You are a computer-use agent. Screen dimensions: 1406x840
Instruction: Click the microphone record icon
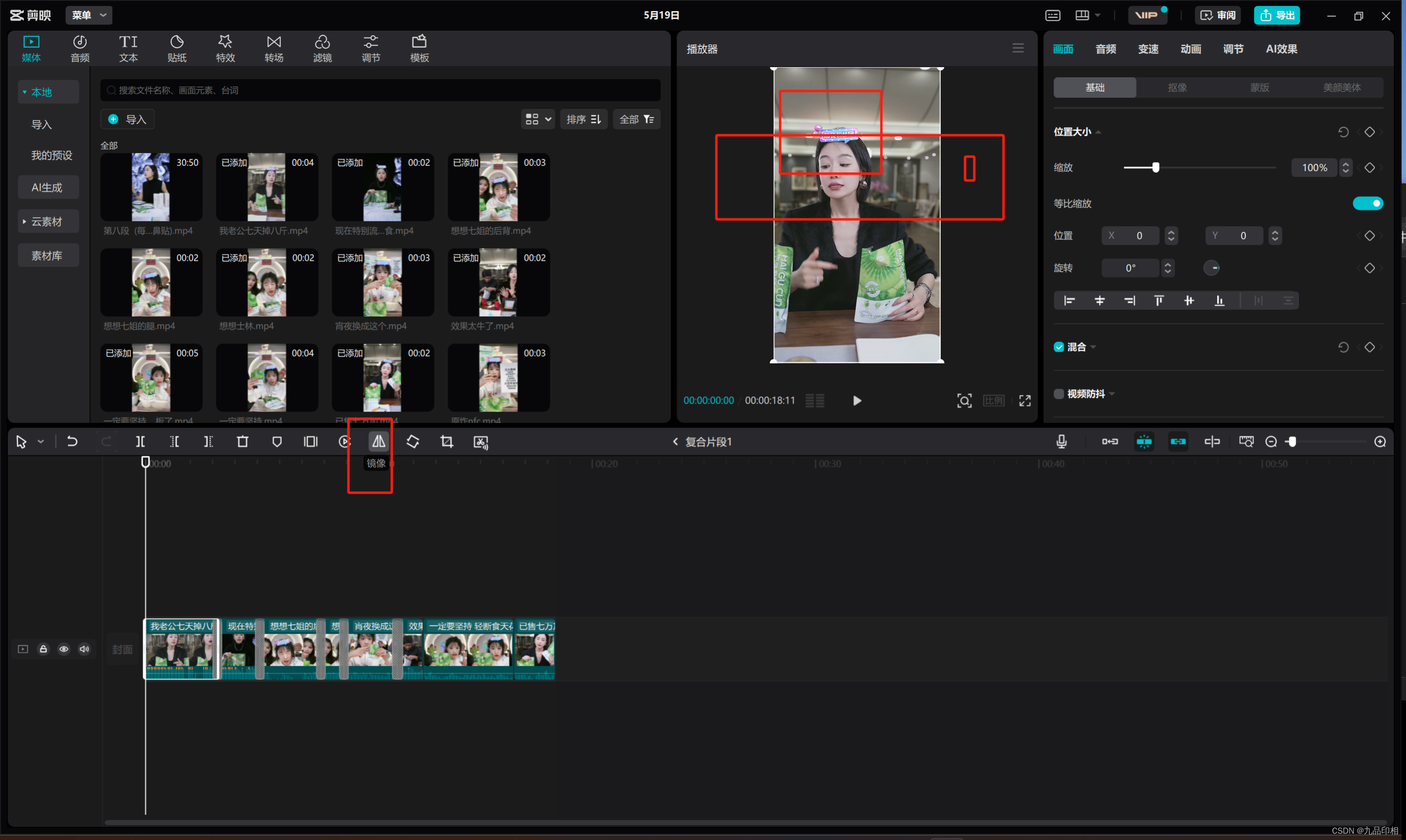[1062, 442]
